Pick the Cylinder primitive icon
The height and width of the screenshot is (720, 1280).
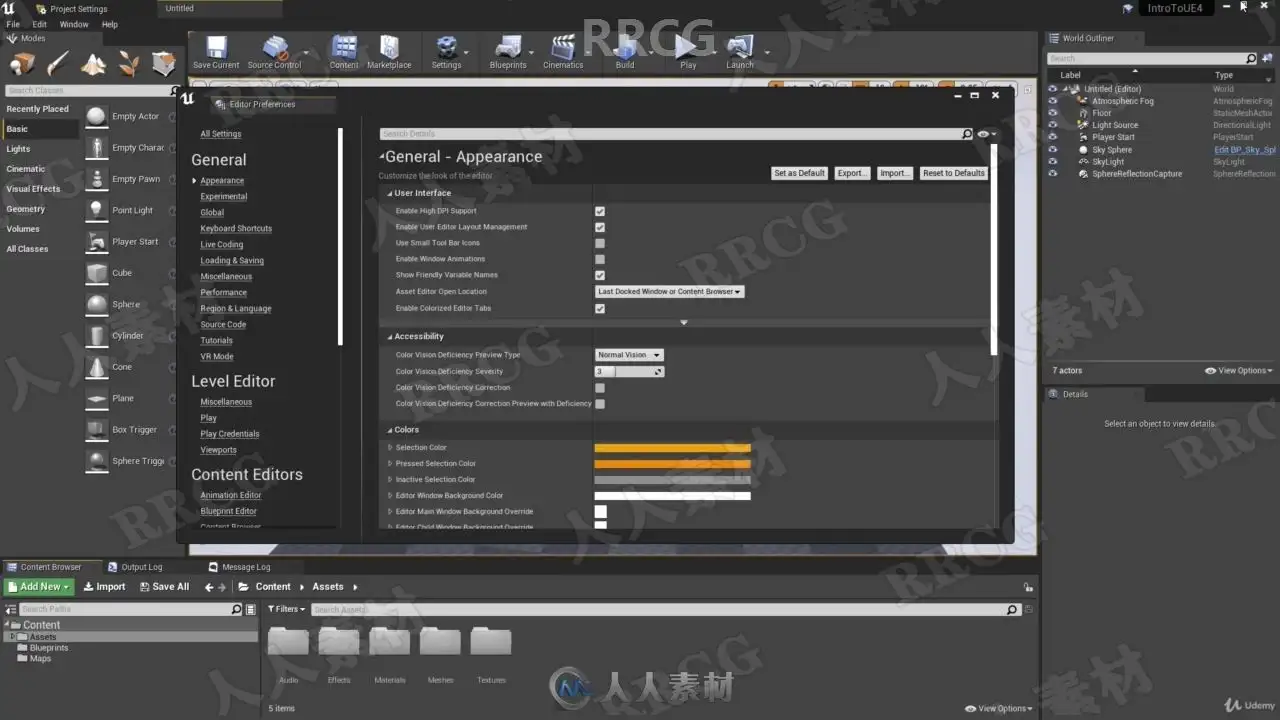(x=96, y=336)
